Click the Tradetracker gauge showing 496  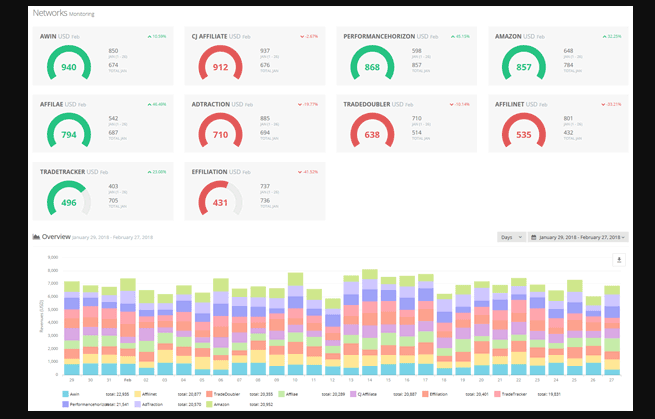(x=69, y=199)
